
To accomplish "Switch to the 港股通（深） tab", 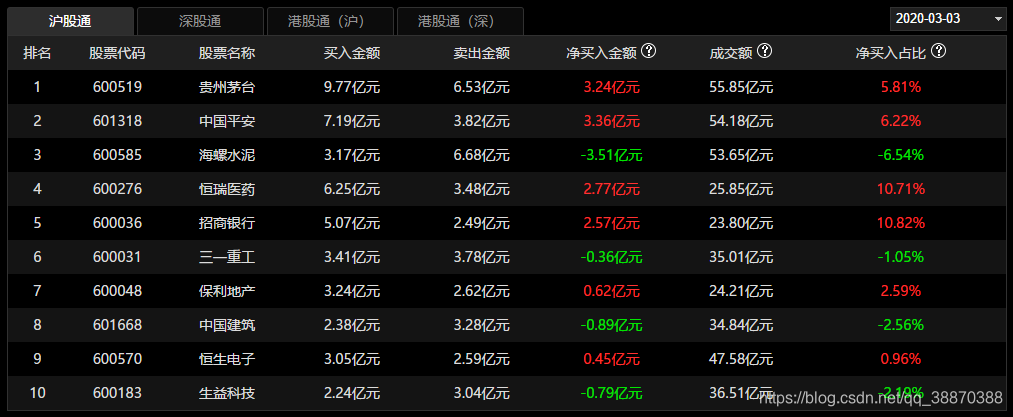I will [460, 21].
